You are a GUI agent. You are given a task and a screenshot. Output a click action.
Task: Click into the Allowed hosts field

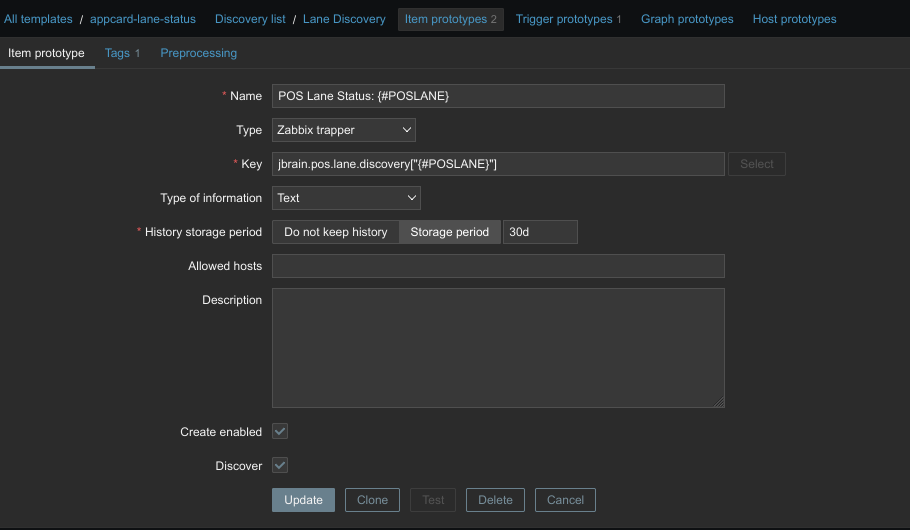click(498, 266)
